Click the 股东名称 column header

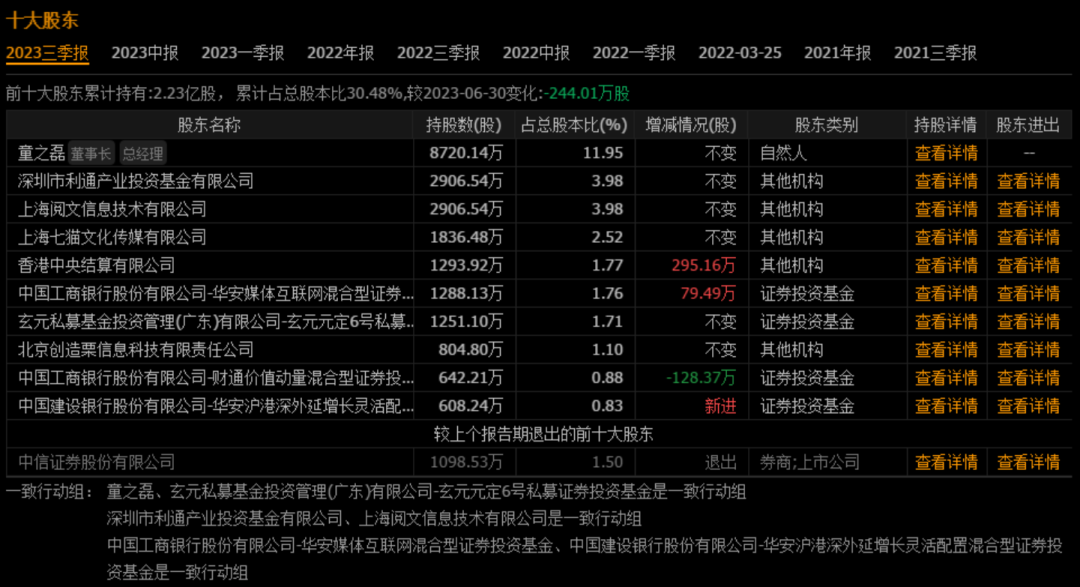209,125
